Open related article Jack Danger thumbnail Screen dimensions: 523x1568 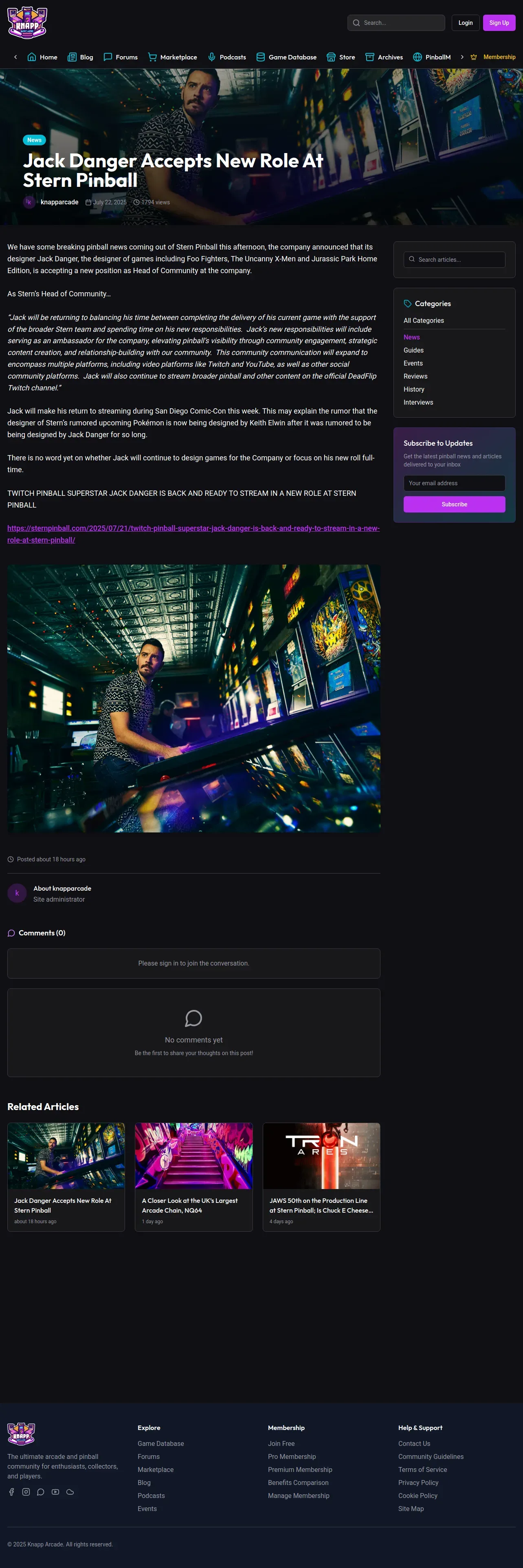click(66, 1156)
